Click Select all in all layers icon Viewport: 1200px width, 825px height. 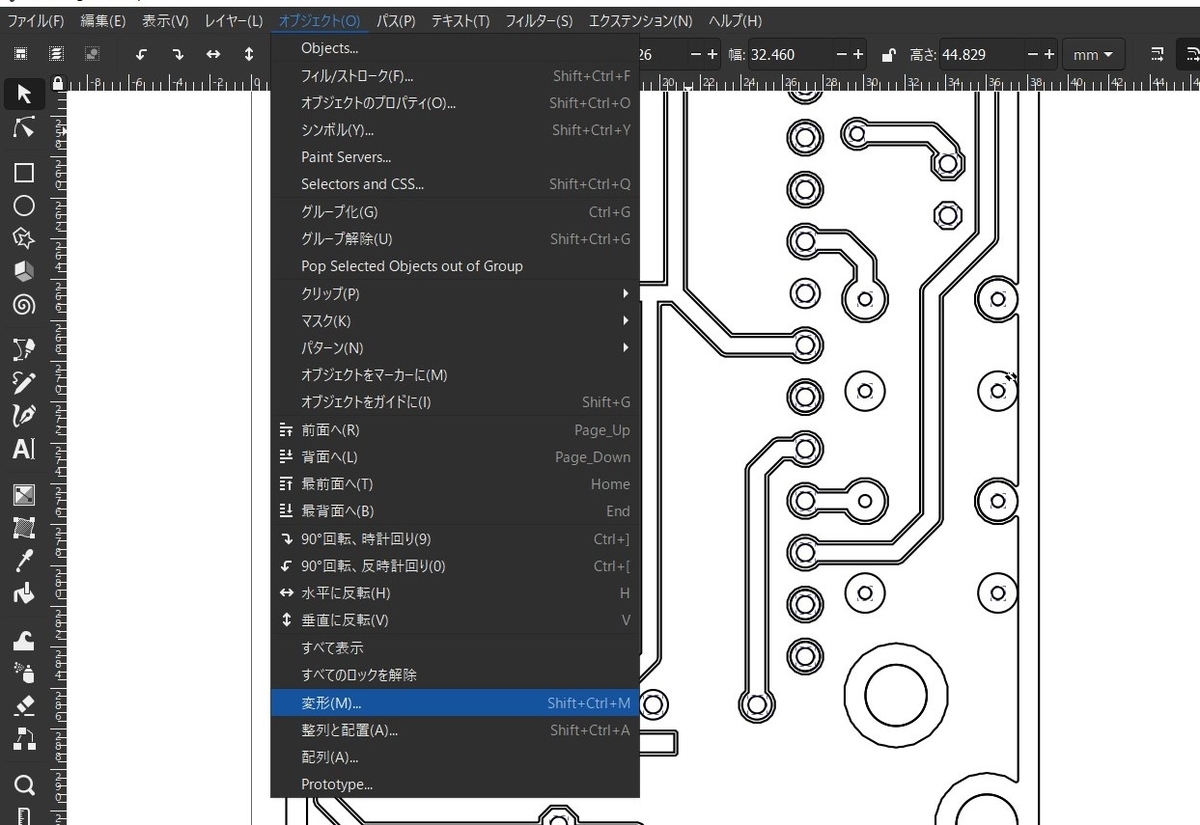click(57, 54)
